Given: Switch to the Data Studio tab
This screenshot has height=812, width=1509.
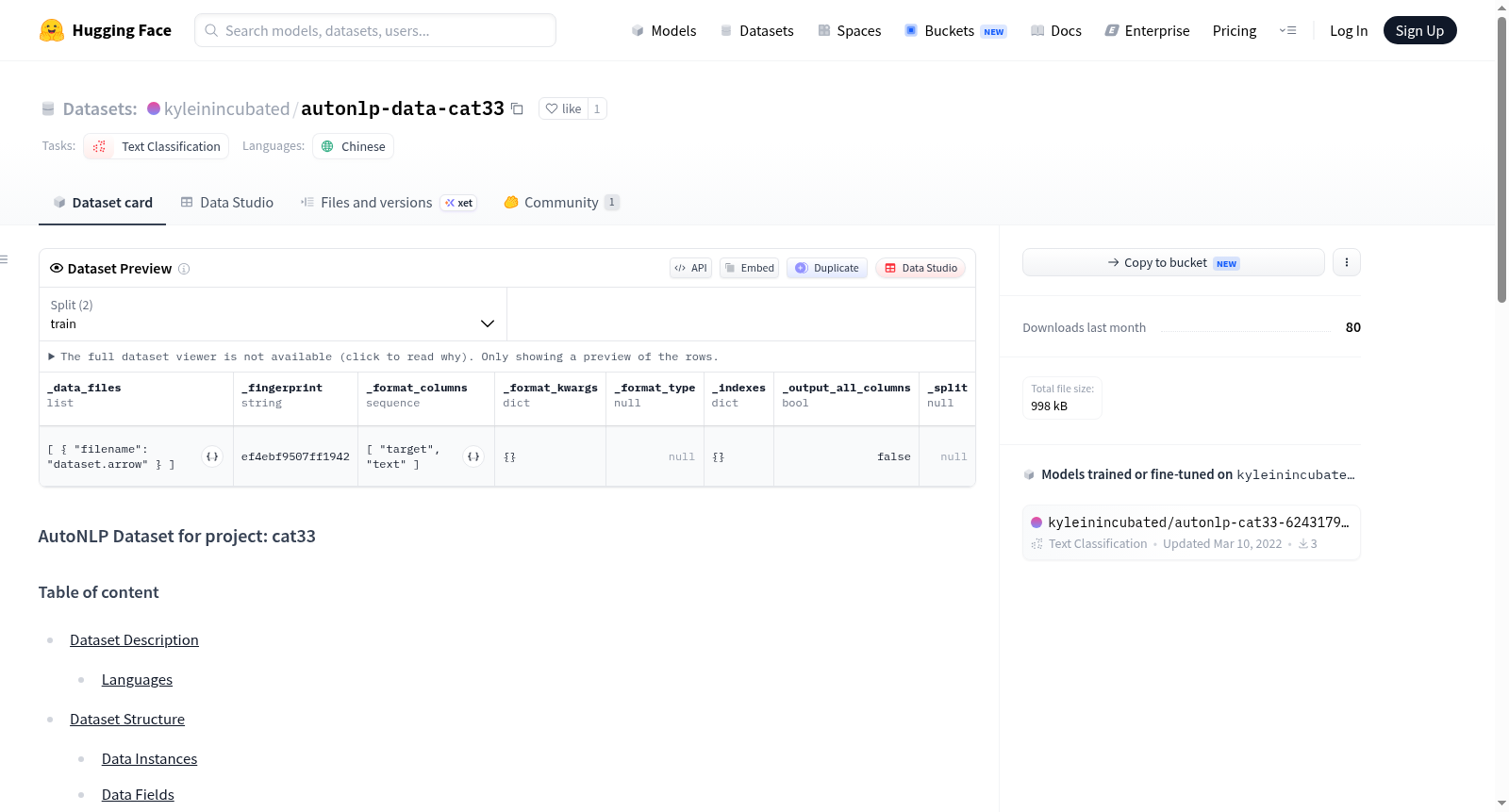Looking at the screenshot, I should 227,202.
